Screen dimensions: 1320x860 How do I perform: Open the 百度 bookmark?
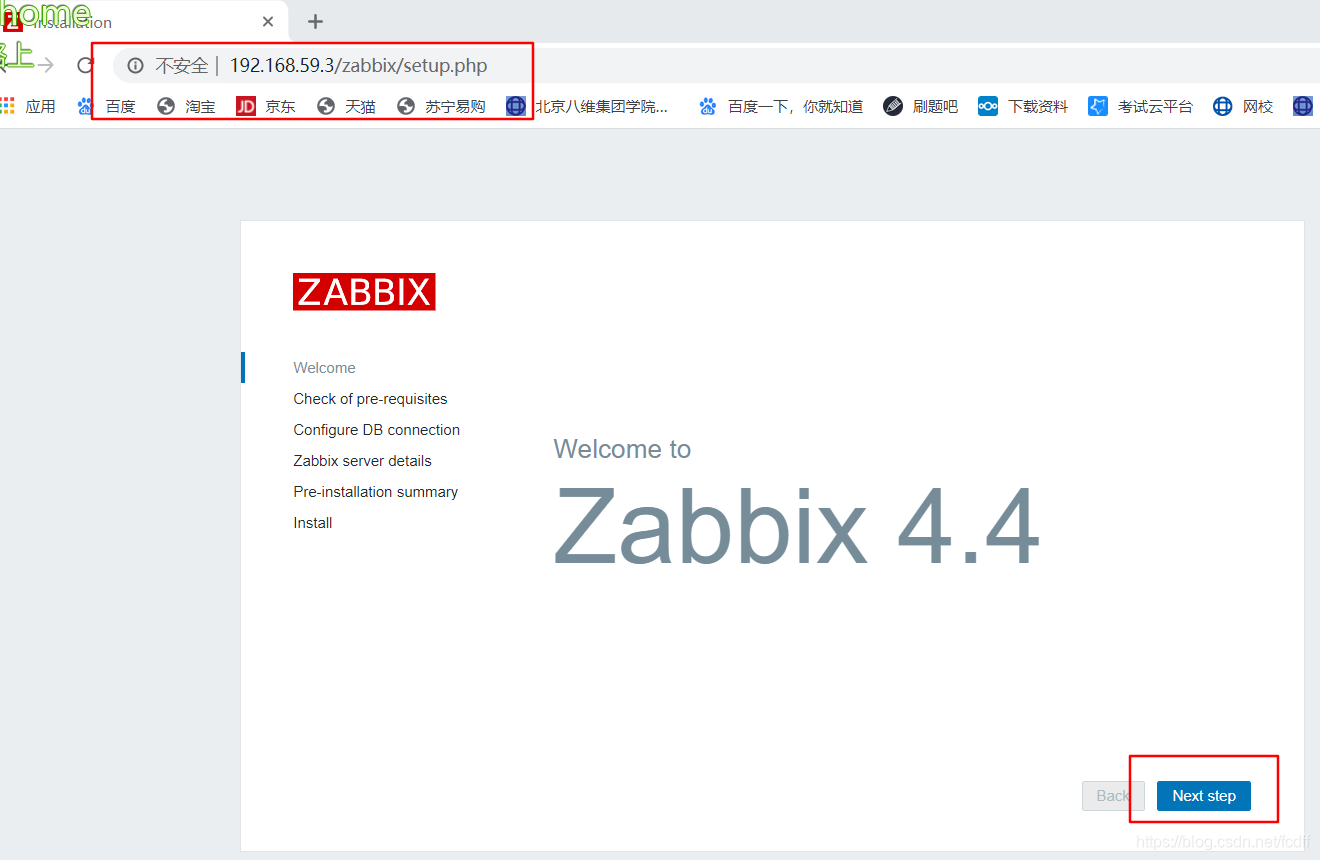pos(107,106)
